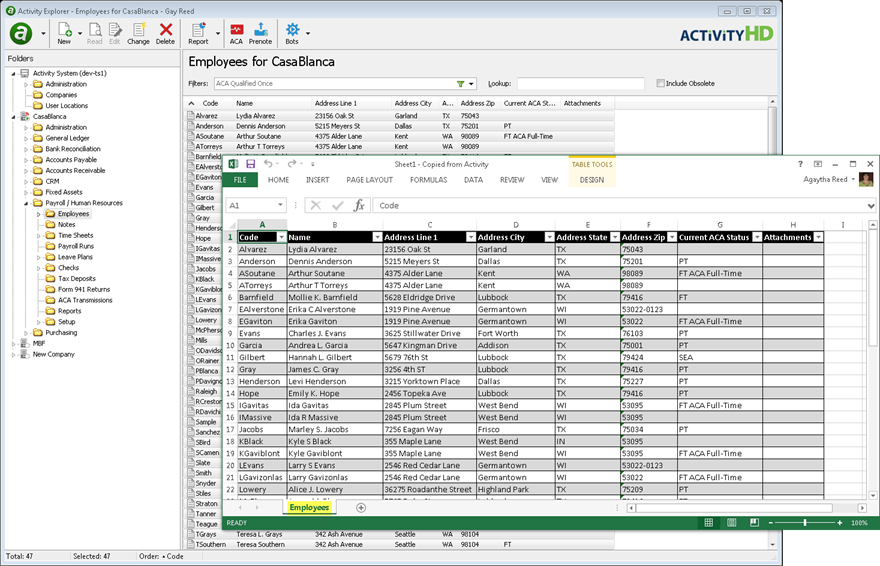Click the green filter funnel icon

pos(460,84)
